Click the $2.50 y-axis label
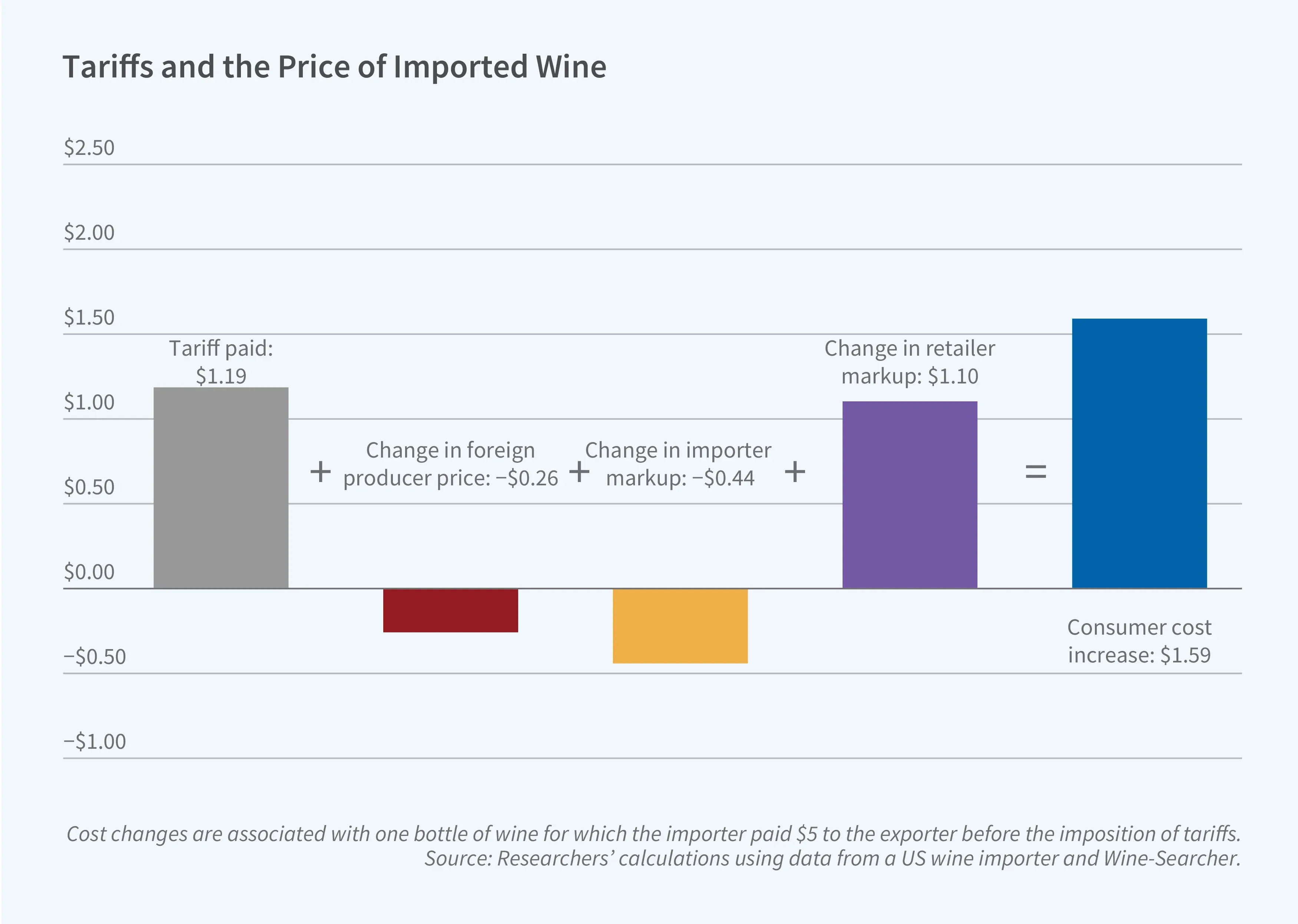 tap(89, 148)
